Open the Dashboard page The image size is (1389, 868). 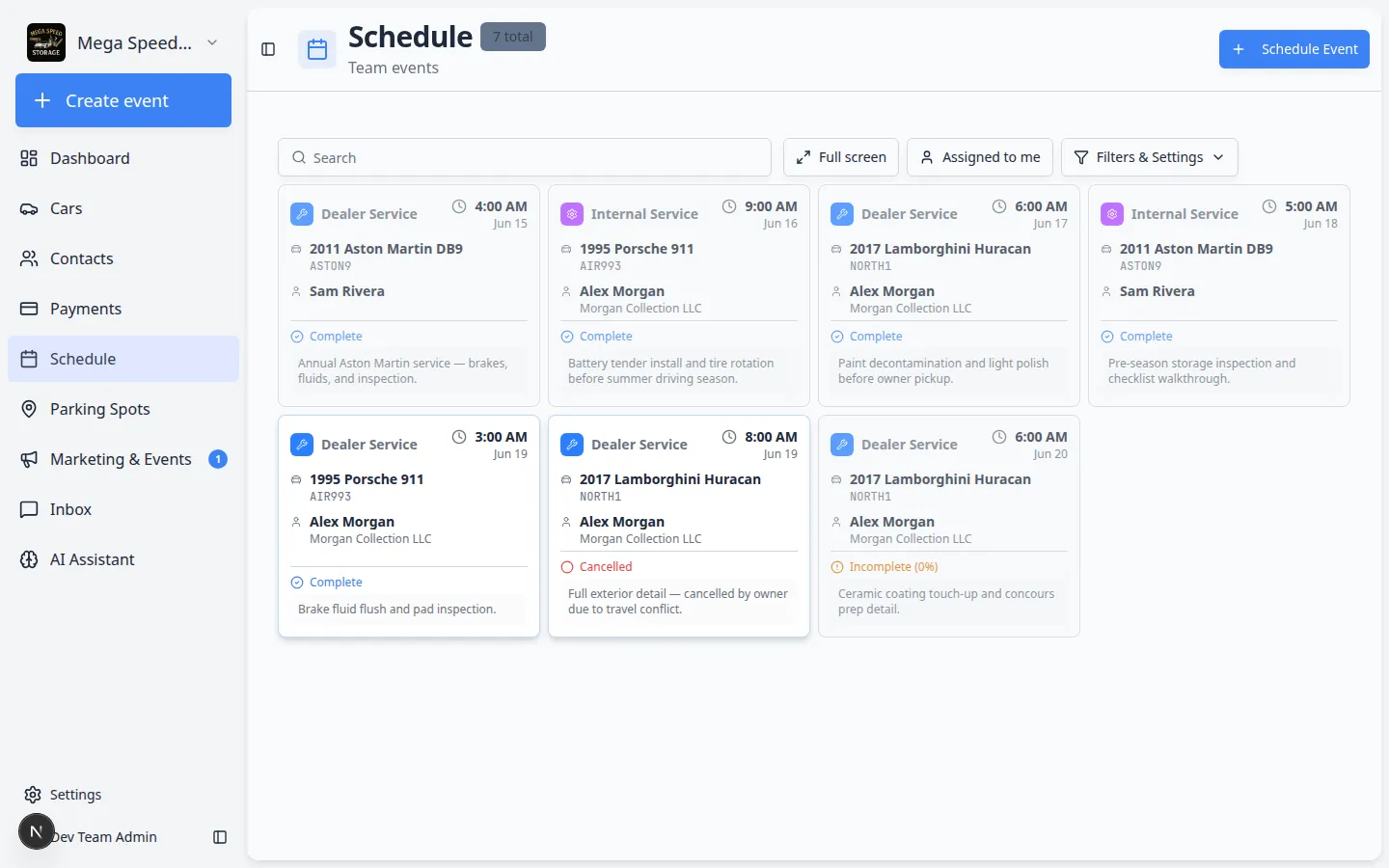[x=123, y=158]
